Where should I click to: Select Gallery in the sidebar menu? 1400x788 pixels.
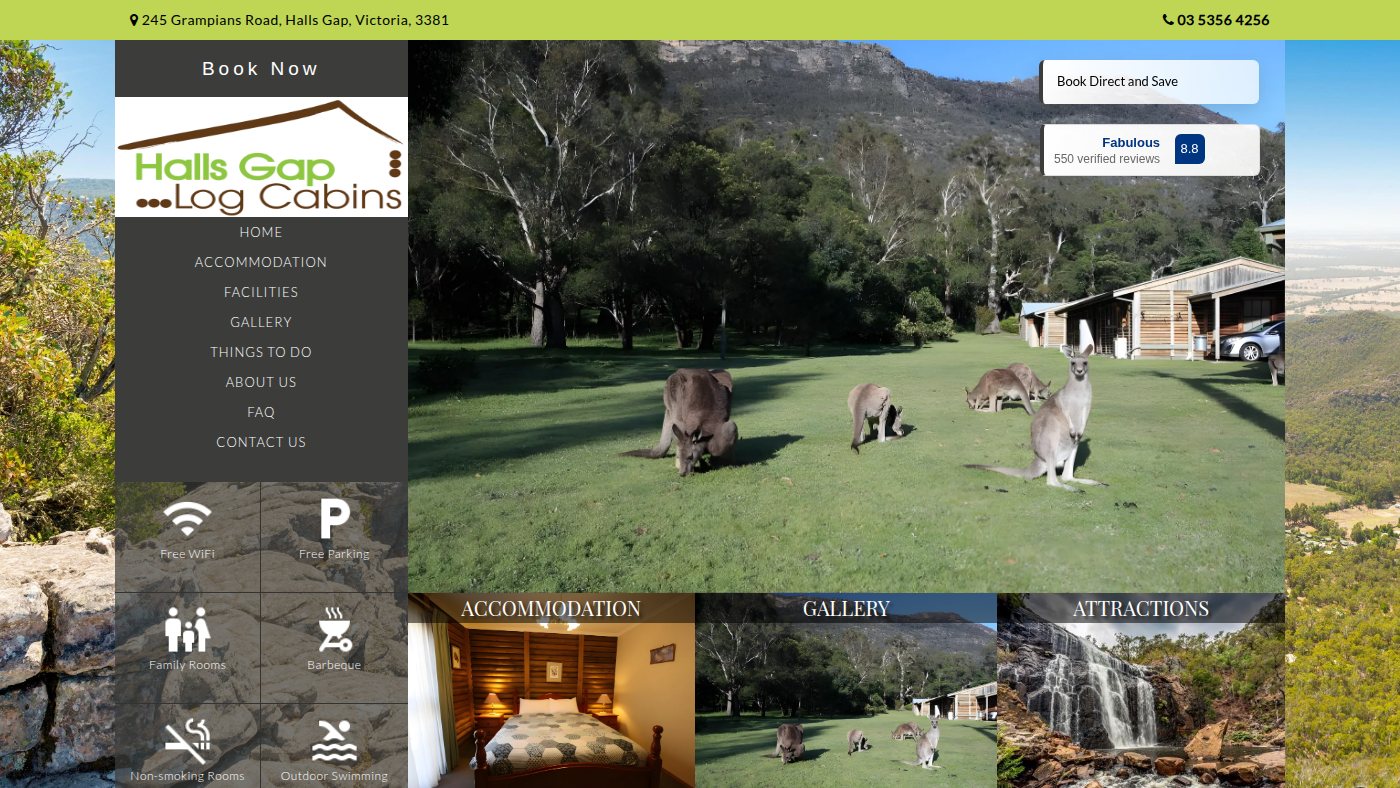(261, 322)
